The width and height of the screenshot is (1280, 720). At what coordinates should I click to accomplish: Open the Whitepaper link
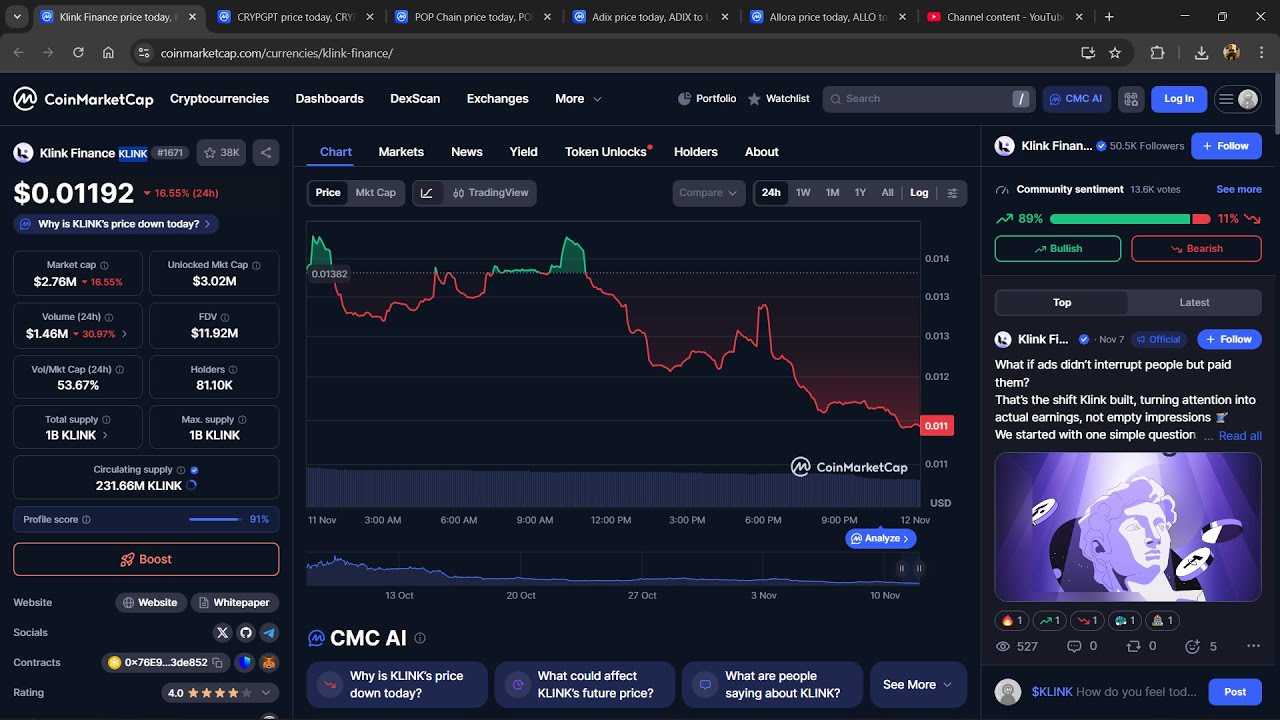[x=234, y=602]
